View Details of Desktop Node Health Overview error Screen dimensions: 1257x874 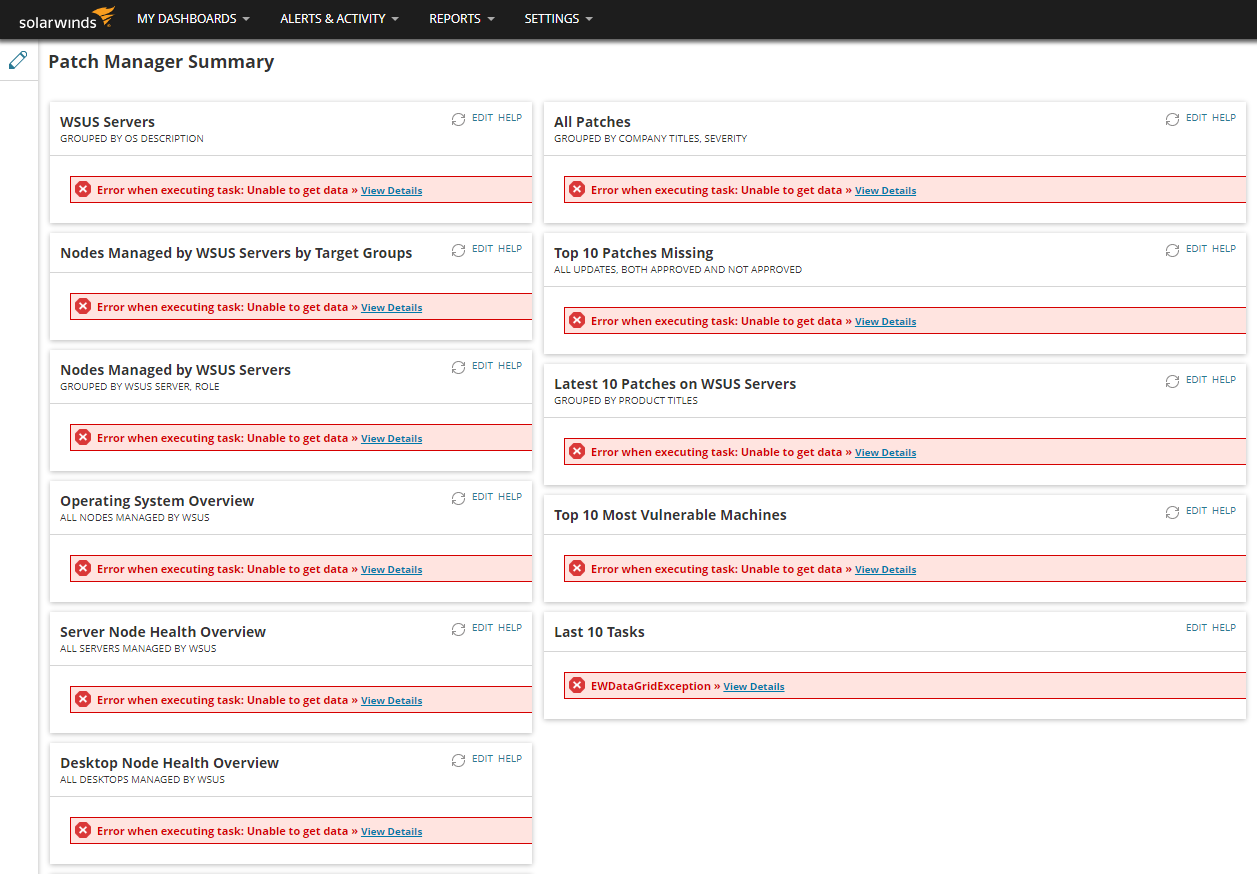coord(391,831)
